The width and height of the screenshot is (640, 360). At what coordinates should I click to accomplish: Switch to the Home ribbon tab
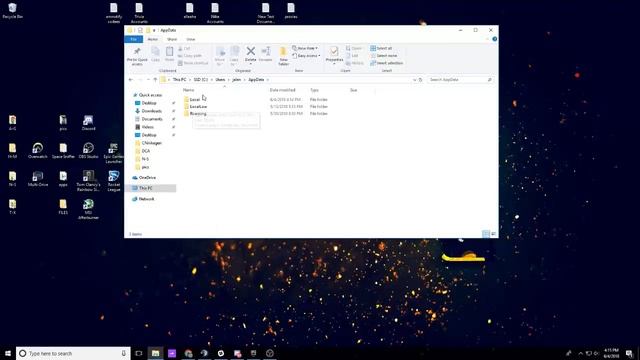[x=153, y=39]
